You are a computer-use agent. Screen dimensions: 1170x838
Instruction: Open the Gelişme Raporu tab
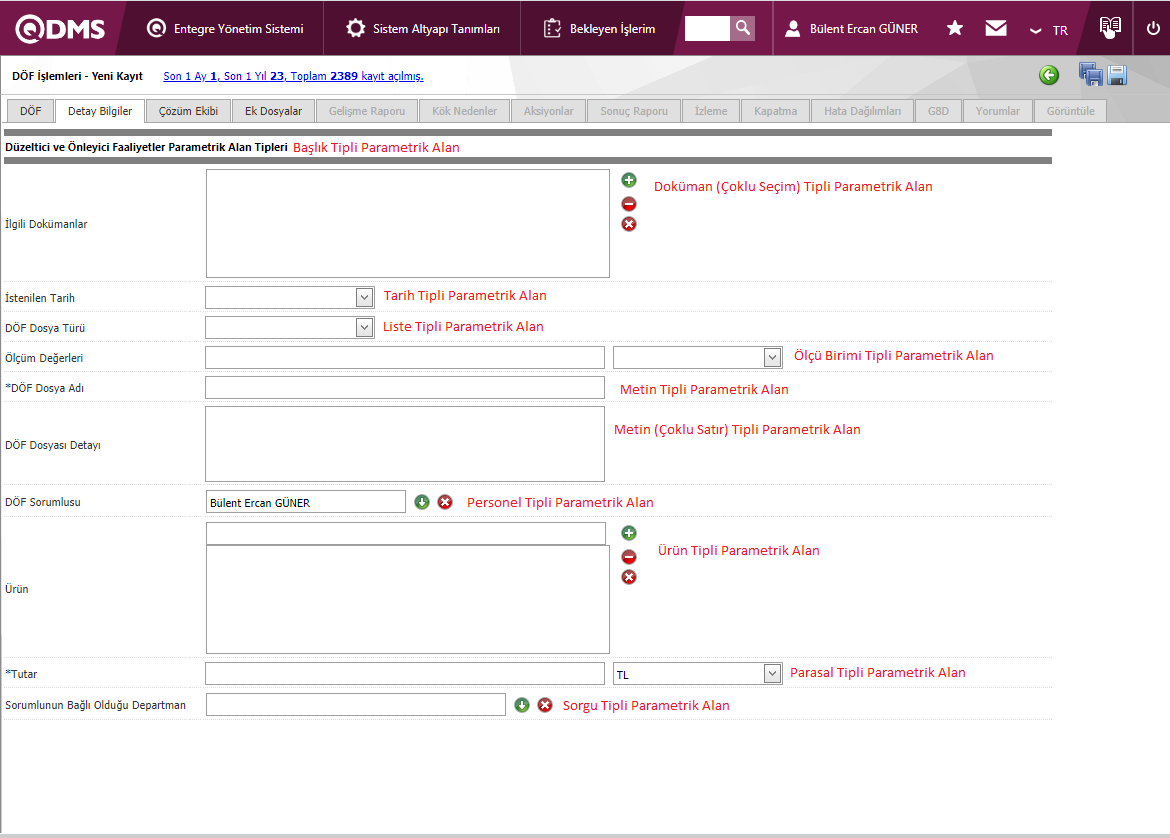[366, 111]
